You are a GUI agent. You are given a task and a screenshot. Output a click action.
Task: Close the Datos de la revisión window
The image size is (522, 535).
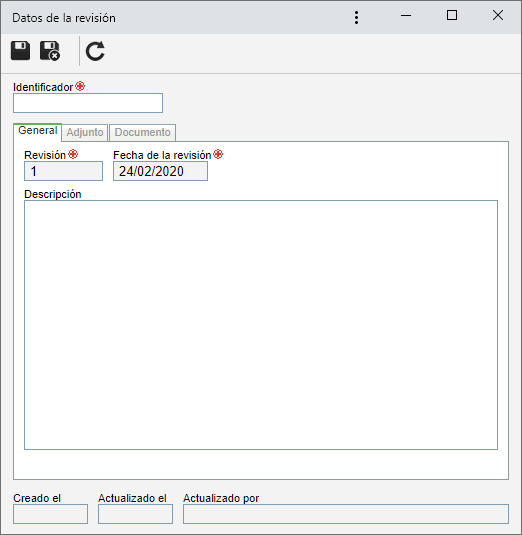tap(498, 15)
